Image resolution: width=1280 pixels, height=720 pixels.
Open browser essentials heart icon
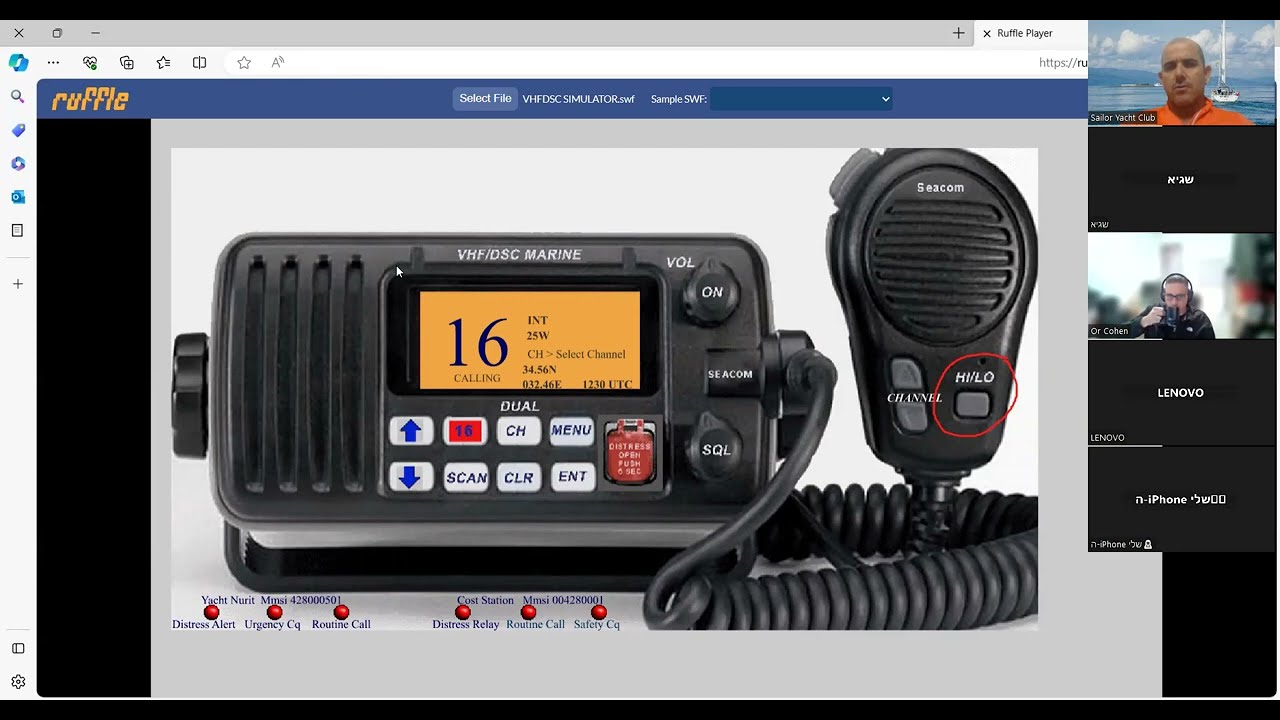click(90, 63)
